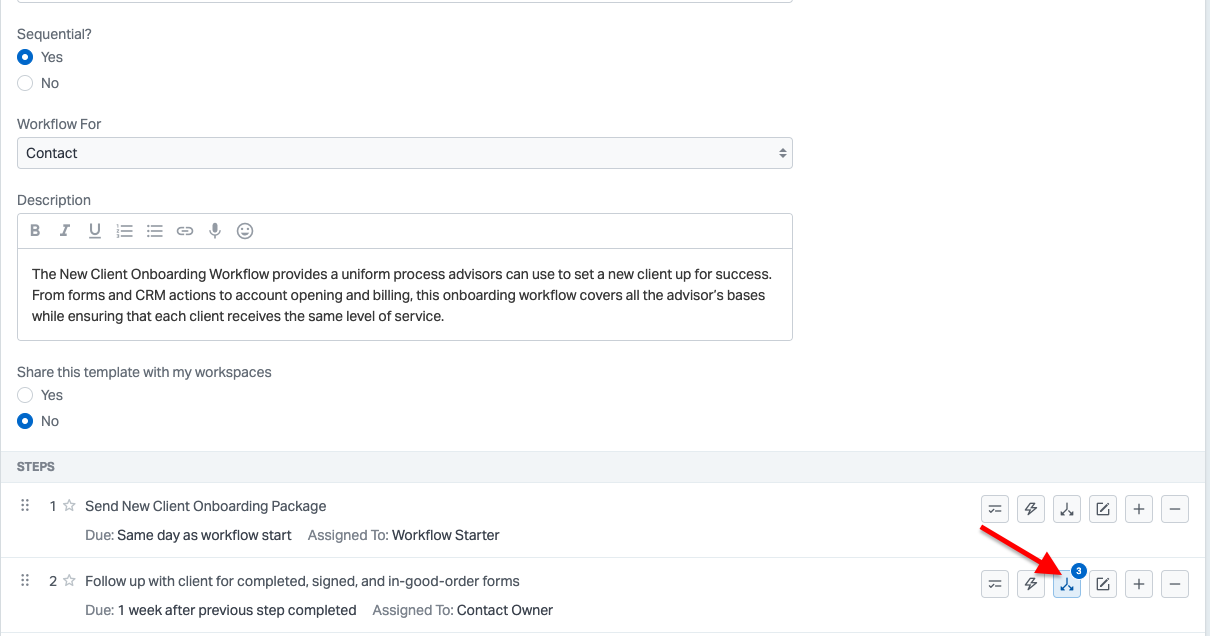Select "No" for Sequential option
The image size is (1210, 636).
26,83
